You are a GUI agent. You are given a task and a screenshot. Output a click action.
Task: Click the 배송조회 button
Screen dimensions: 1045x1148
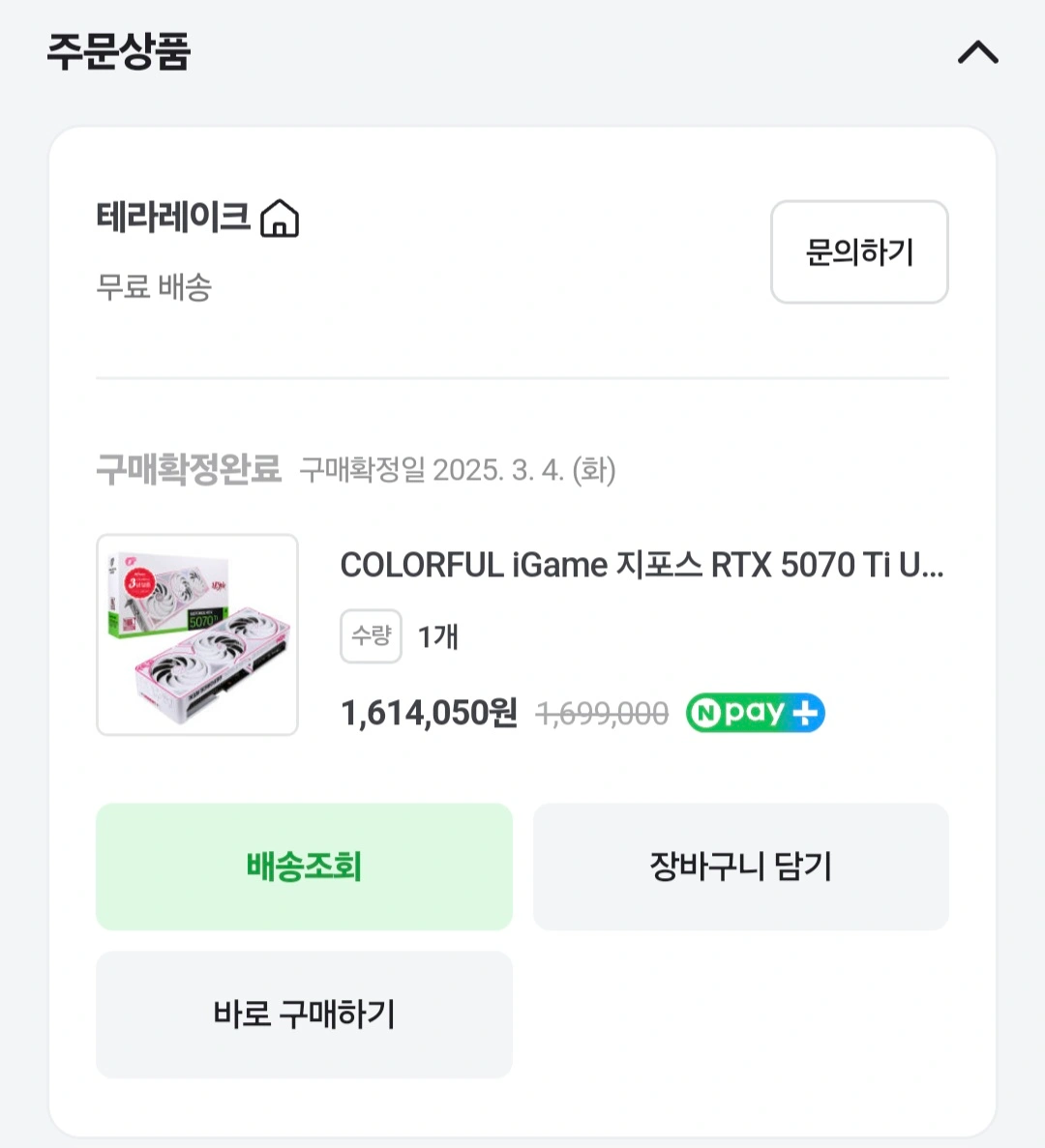304,867
